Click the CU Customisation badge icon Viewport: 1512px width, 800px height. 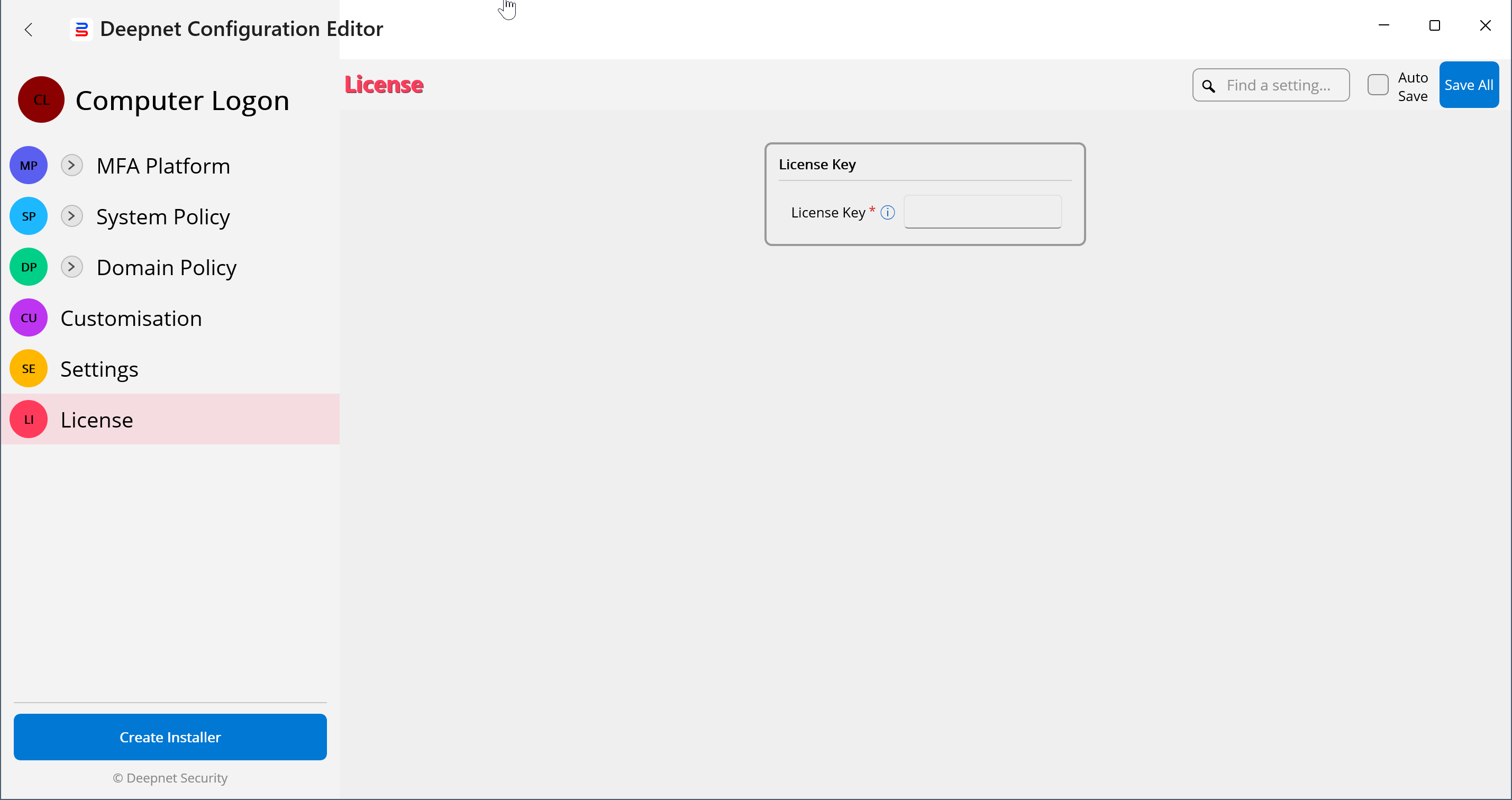(x=29, y=318)
